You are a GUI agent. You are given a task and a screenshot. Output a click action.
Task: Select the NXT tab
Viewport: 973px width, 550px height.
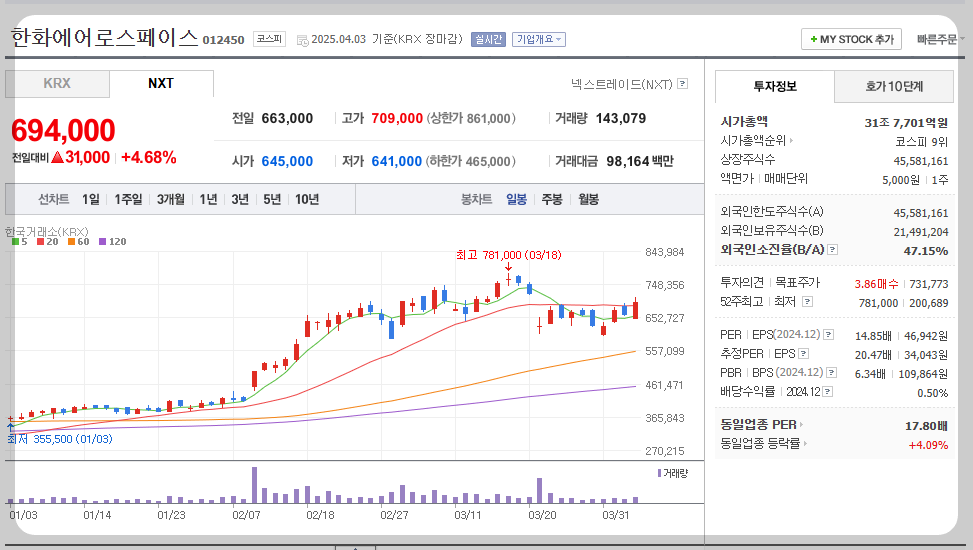161,83
